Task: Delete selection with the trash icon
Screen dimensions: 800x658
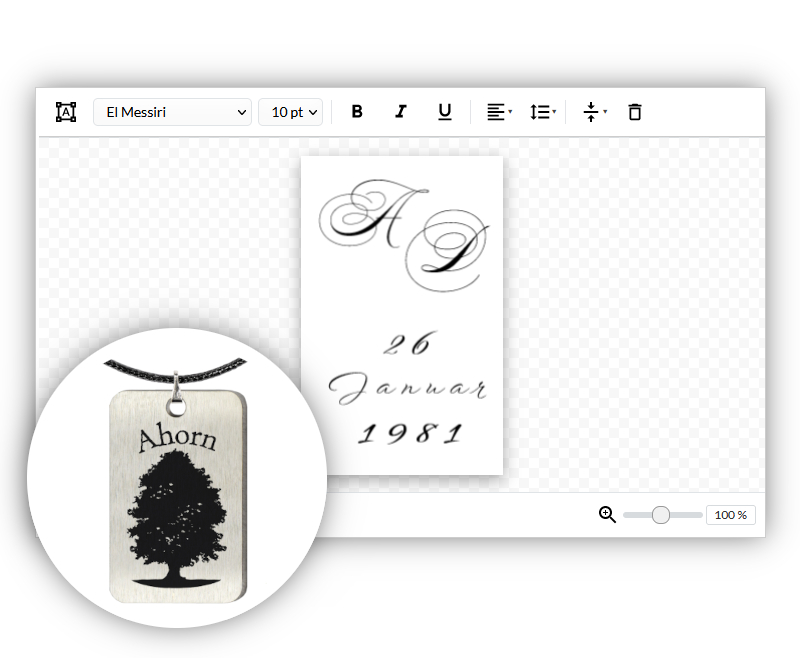Action: [x=635, y=112]
